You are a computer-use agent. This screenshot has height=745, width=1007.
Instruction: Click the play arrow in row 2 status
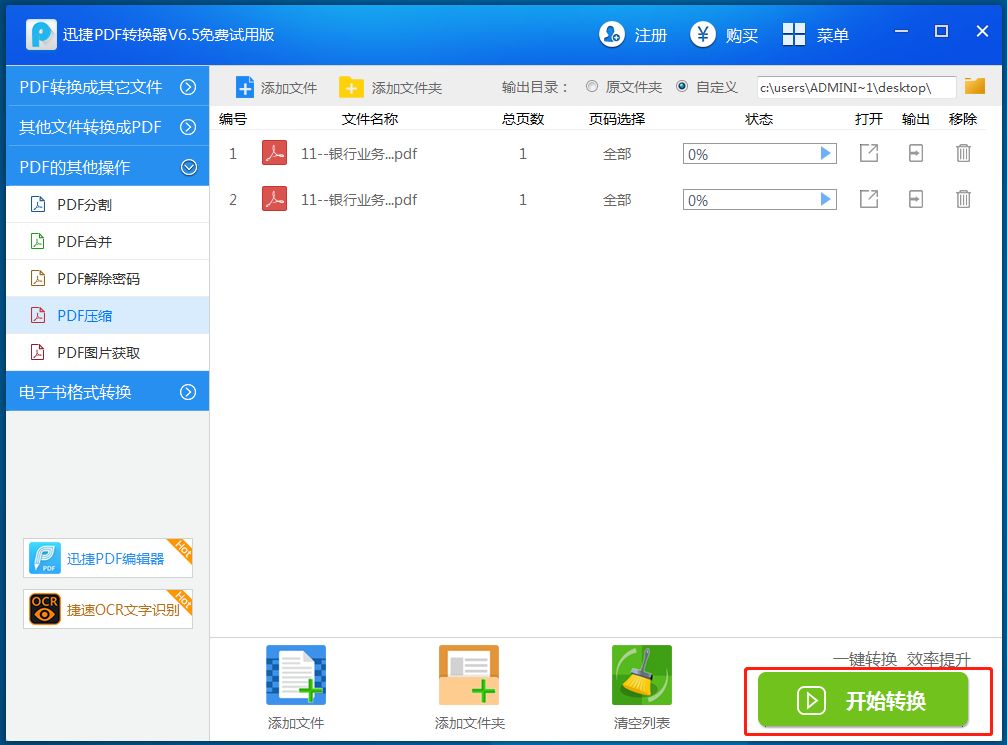825,199
